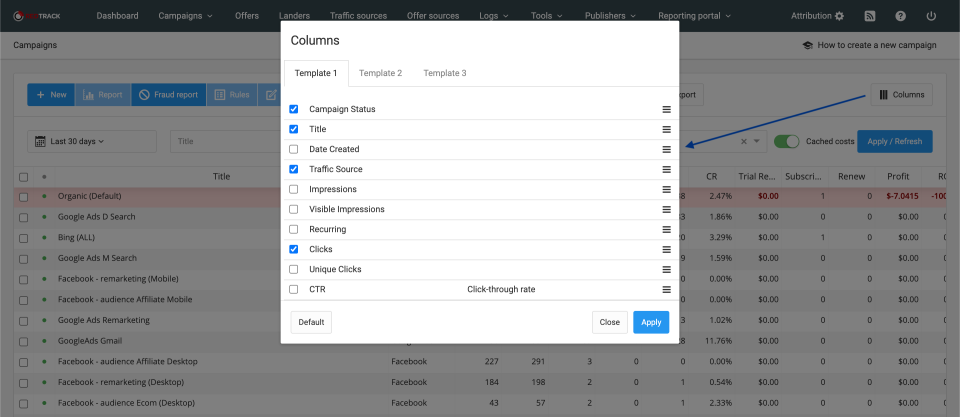Click the power logout icon
The height and width of the screenshot is (417, 960).
(931, 16)
